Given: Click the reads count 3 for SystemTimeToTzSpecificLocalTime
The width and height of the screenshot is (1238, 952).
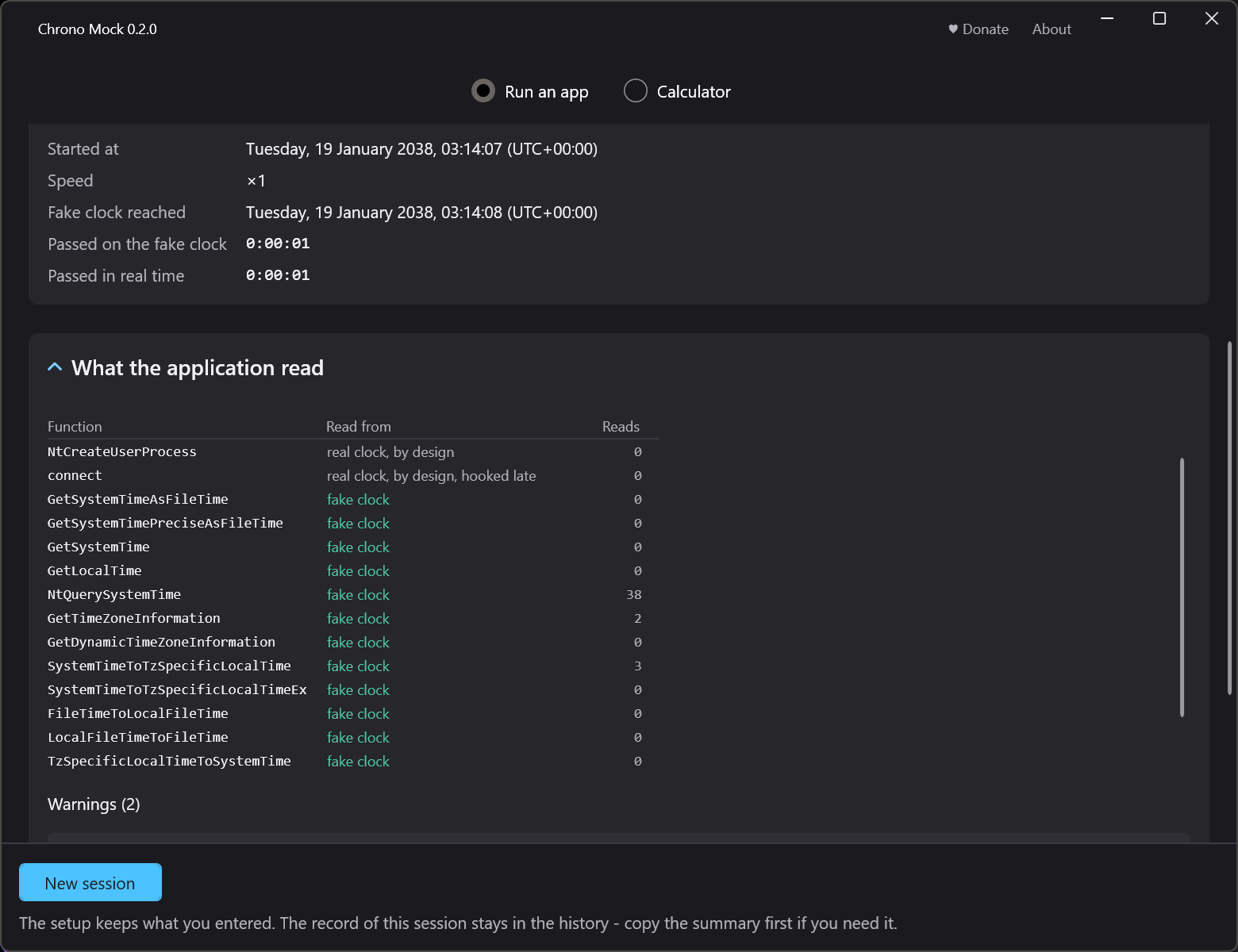Looking at the screenshot, I should coord(638,666).
